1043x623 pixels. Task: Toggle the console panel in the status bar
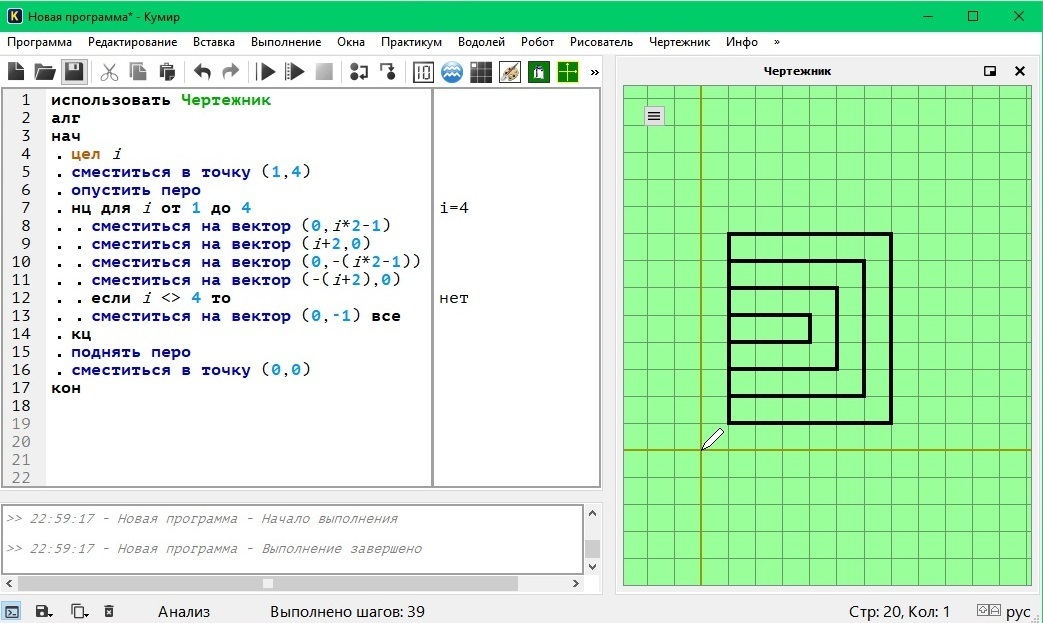[x=12, y=611]
